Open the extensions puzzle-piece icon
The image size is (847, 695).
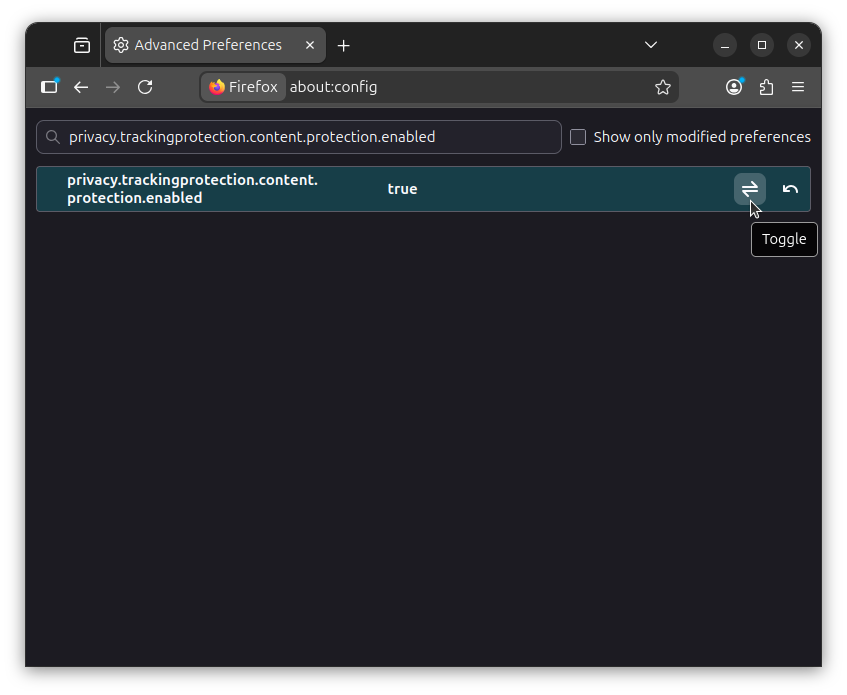(766, 87)
